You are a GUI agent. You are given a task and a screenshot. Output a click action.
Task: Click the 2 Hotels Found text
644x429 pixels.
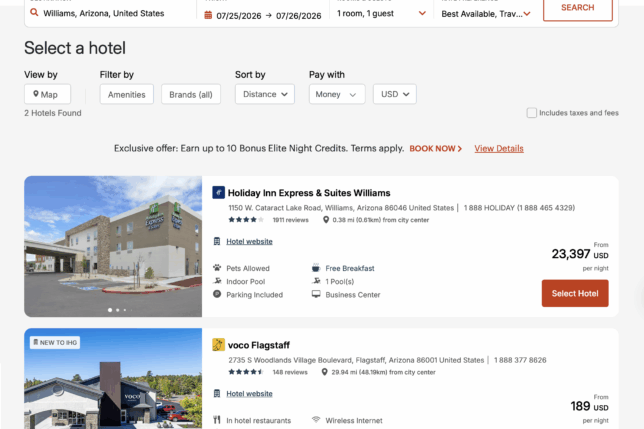click(x=53, y=113)
